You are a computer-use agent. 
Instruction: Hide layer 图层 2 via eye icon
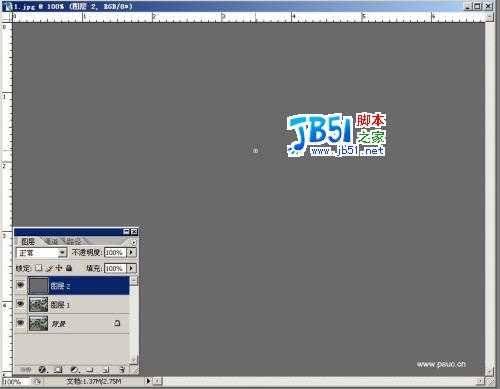[x=21, y=285]
